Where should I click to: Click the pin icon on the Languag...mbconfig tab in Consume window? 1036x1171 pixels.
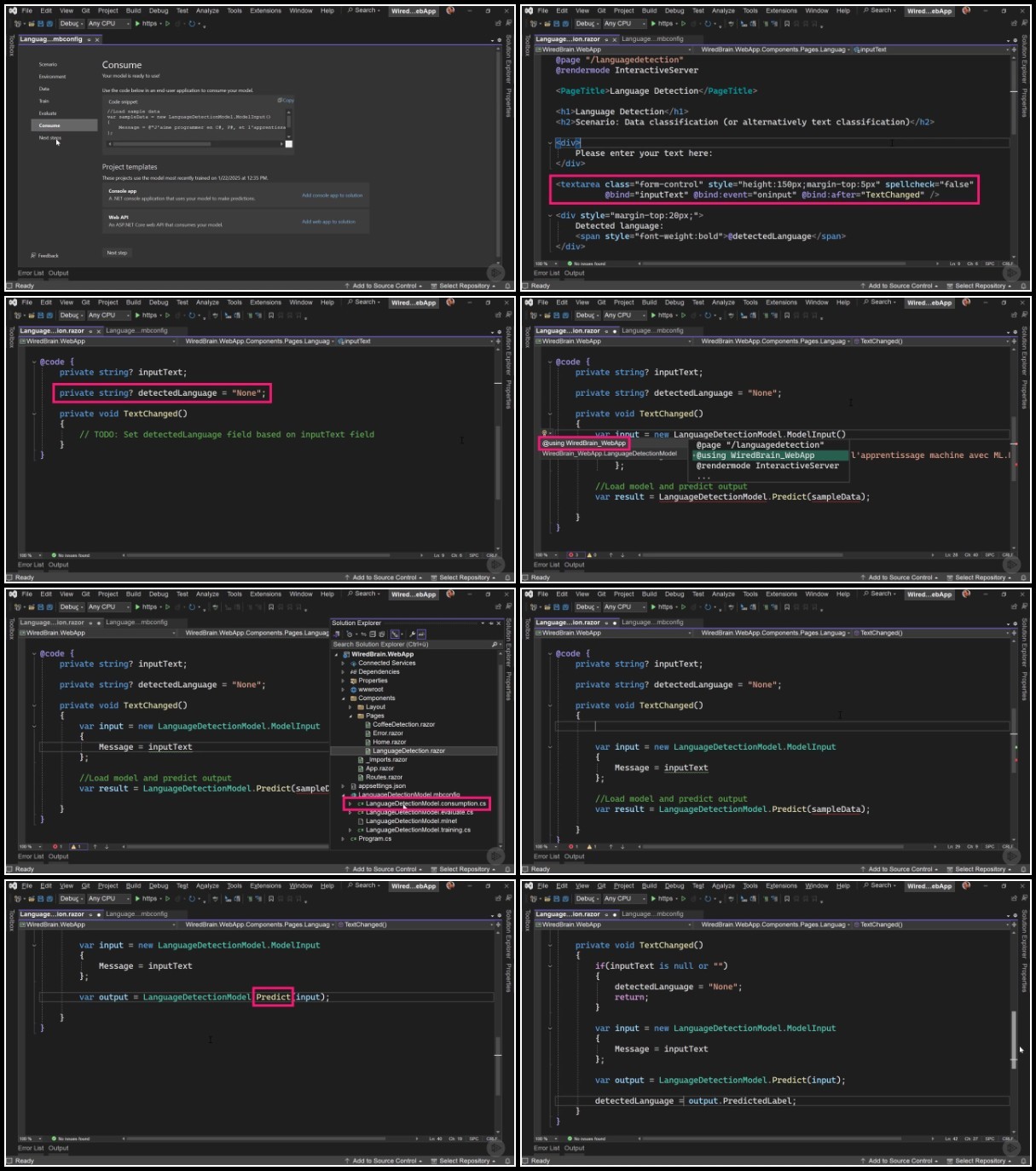[x=89, y=40]
